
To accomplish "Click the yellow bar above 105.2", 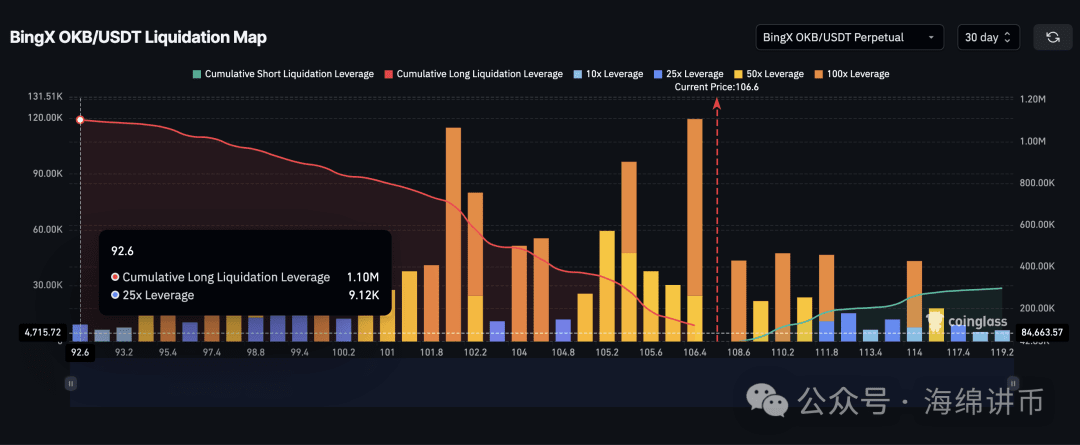I will (607, 286).
